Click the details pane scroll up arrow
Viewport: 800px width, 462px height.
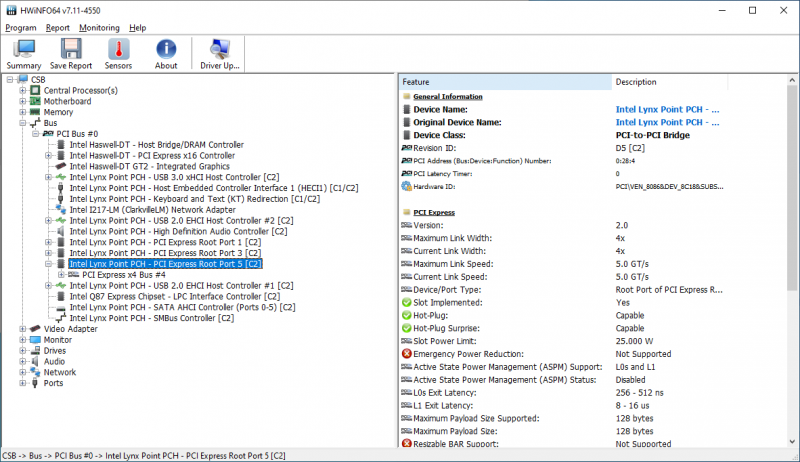pyautogui.click(x=792, y=80)
